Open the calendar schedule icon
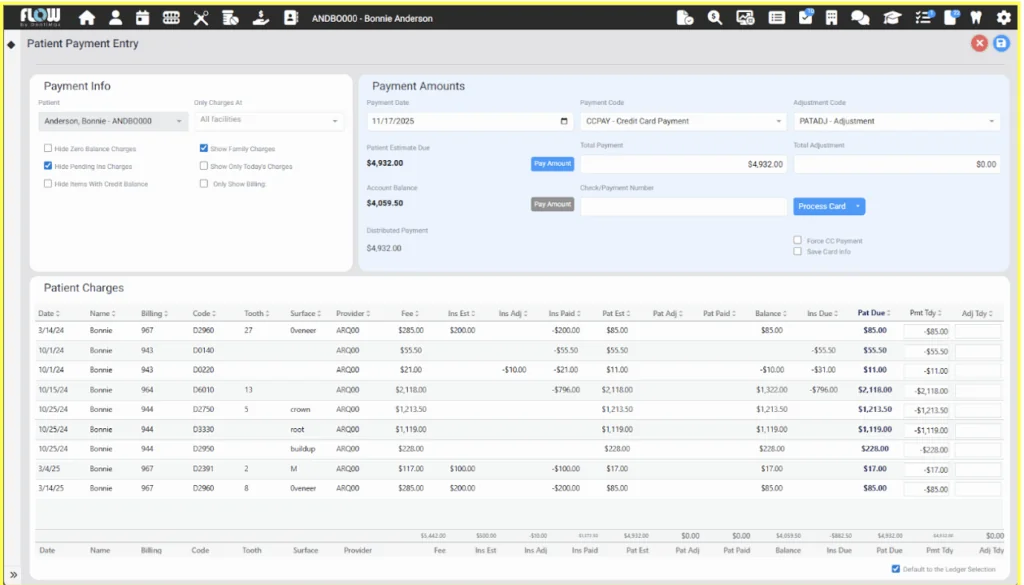 coord(143,18)
